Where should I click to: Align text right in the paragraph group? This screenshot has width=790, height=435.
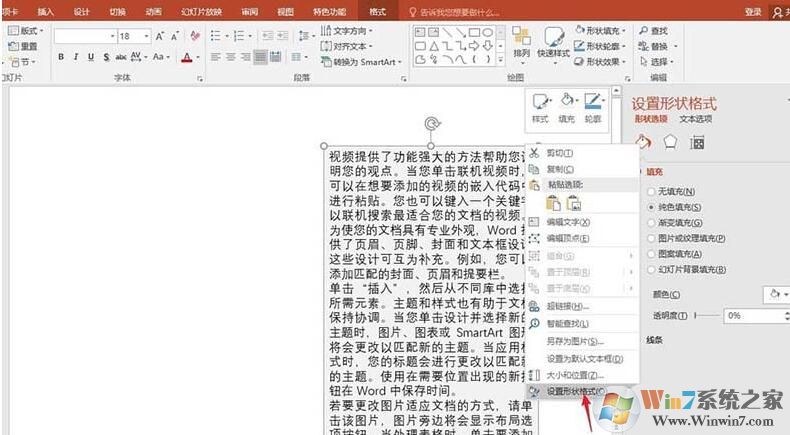245,57
